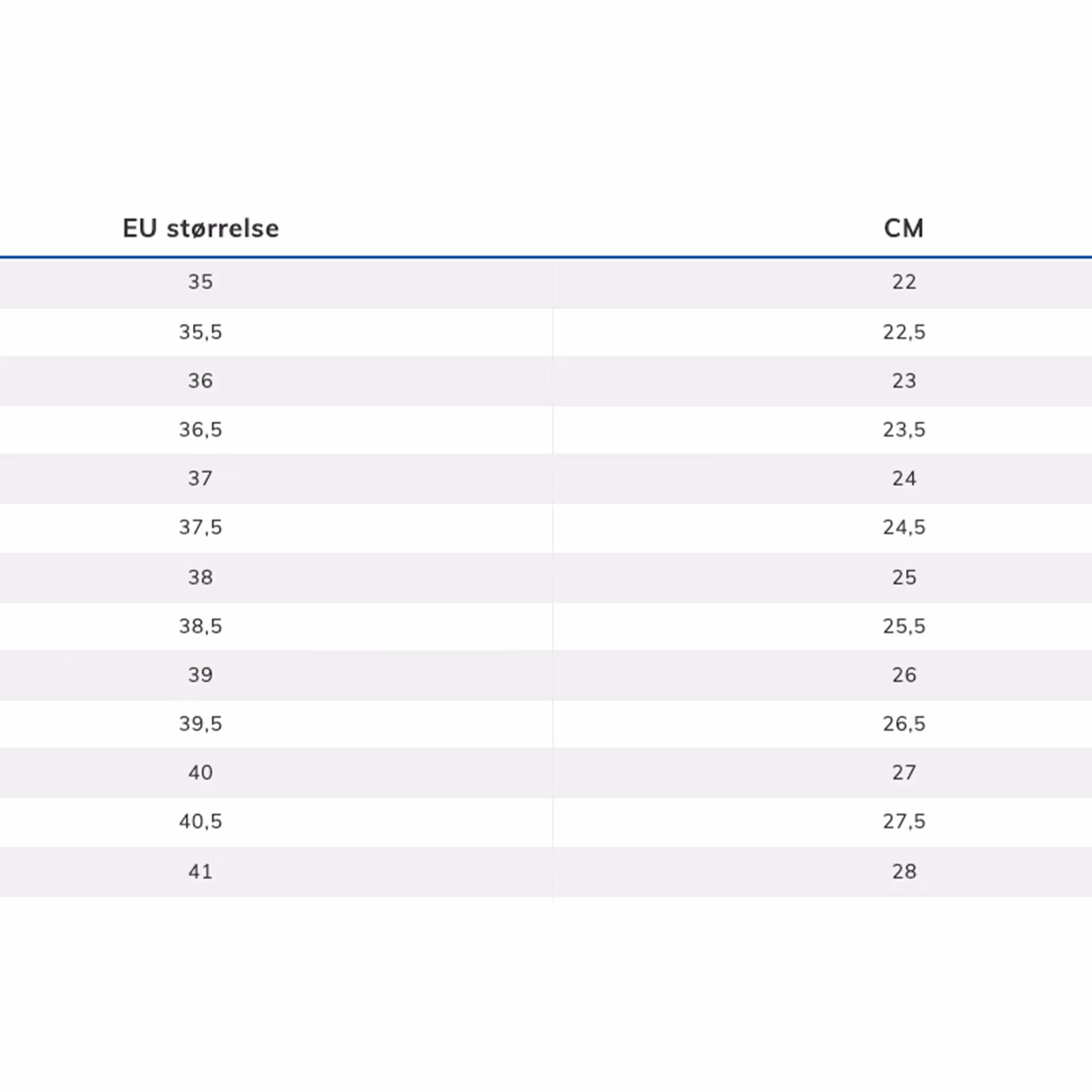
Task: Click the EU størrelse column header
Action: pos(200,228)
